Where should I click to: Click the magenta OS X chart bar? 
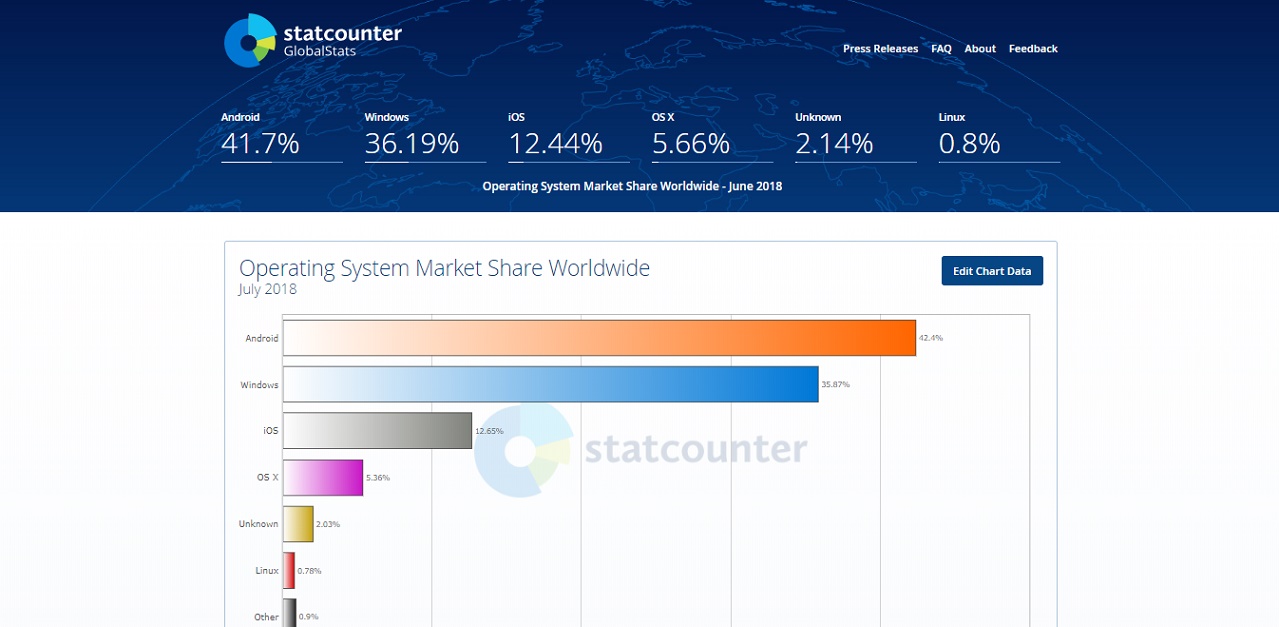click(323, 477)
